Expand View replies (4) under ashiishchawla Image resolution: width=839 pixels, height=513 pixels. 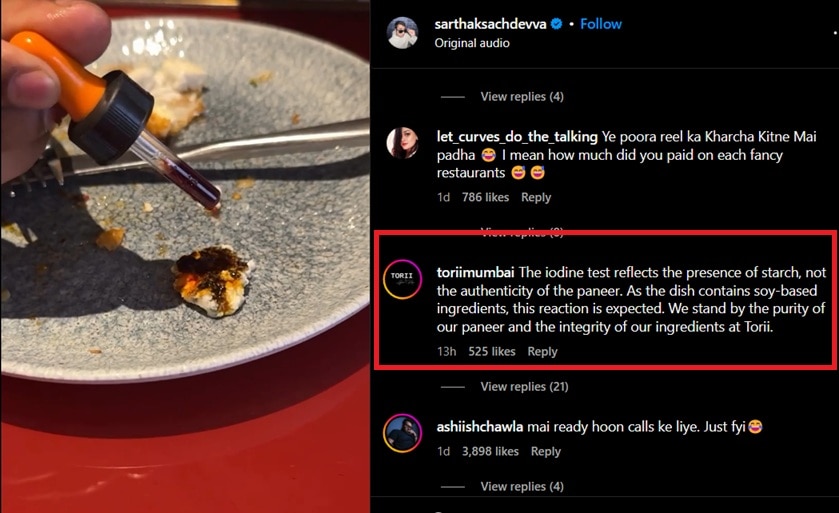[522, 487]
